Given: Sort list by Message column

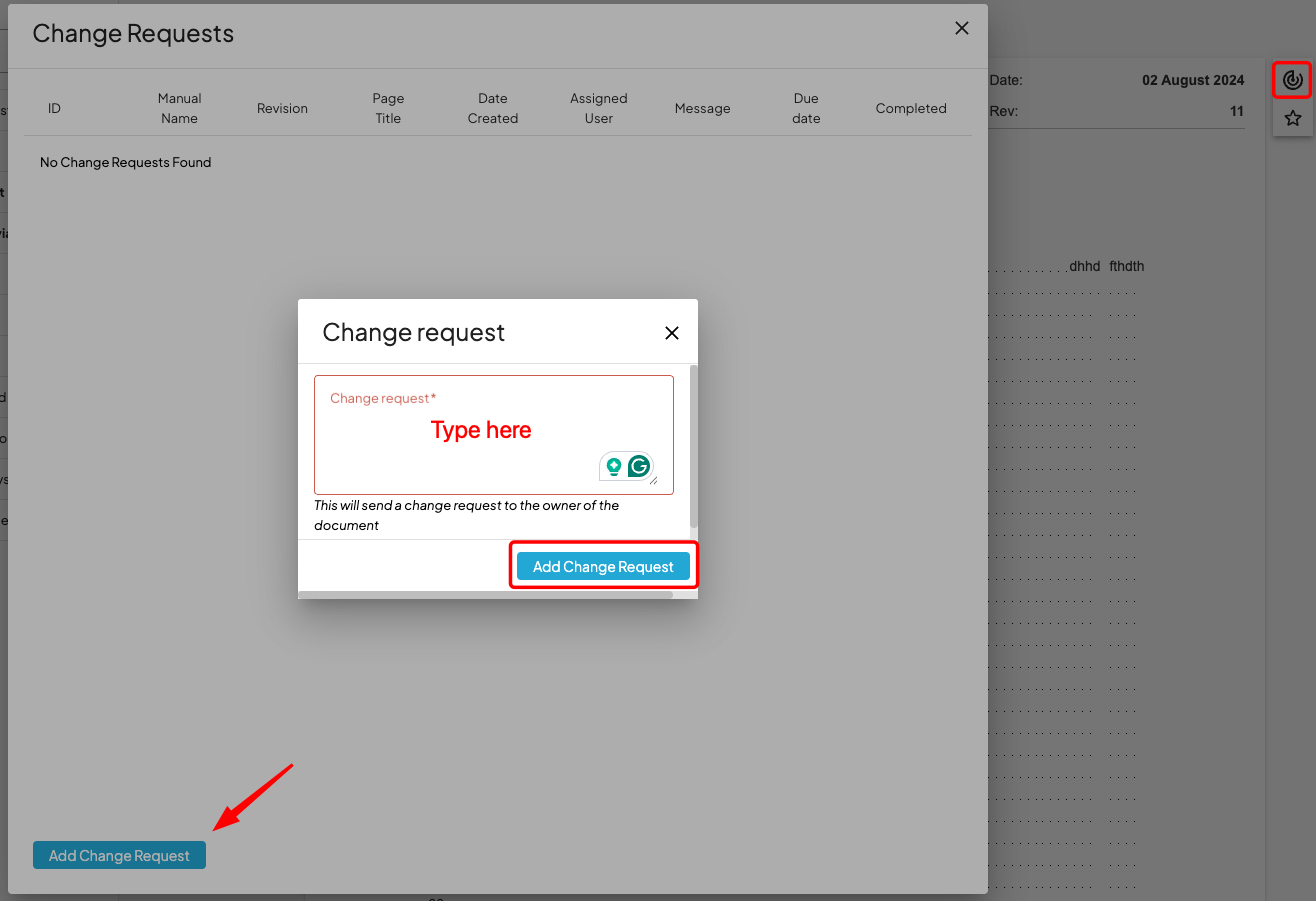Looking at the screenshot, I should tap(702, 108).
